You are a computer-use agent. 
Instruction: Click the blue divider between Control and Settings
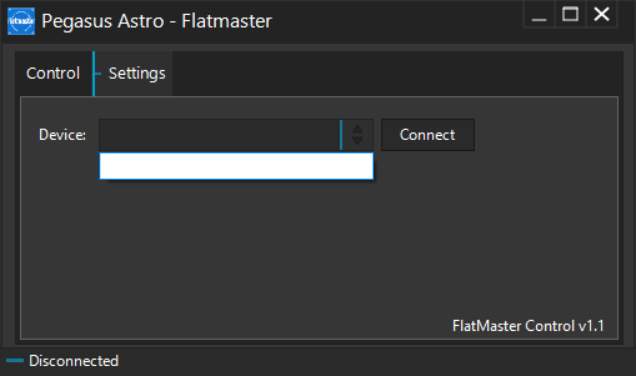pyautogui.click(x=94, y=73)
